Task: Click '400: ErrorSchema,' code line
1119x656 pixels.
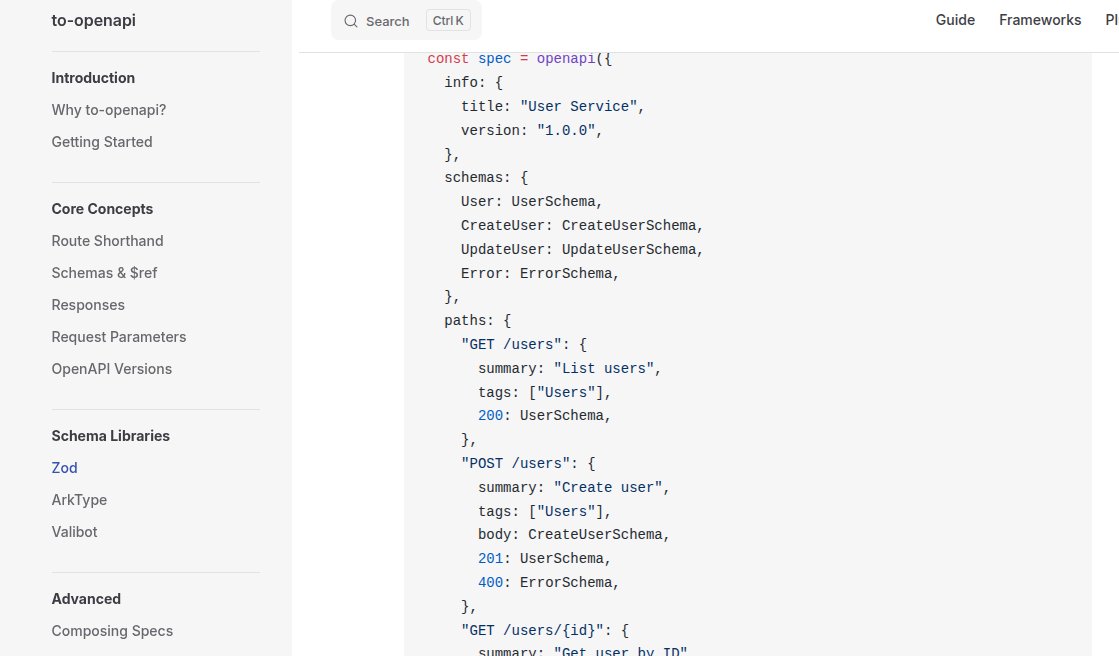Action: click(549, 582)
